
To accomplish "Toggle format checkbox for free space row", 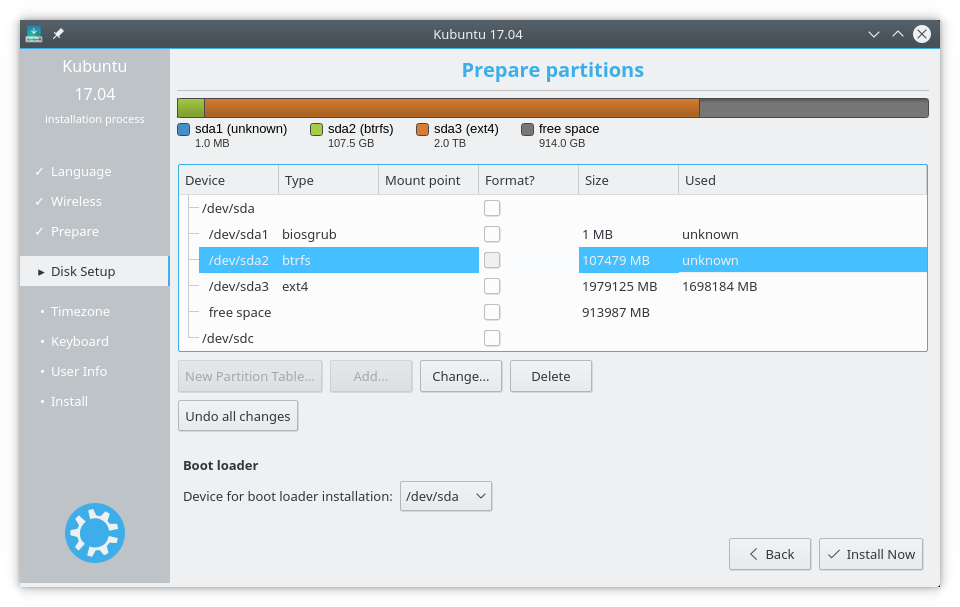I will [x=492, y=312].
